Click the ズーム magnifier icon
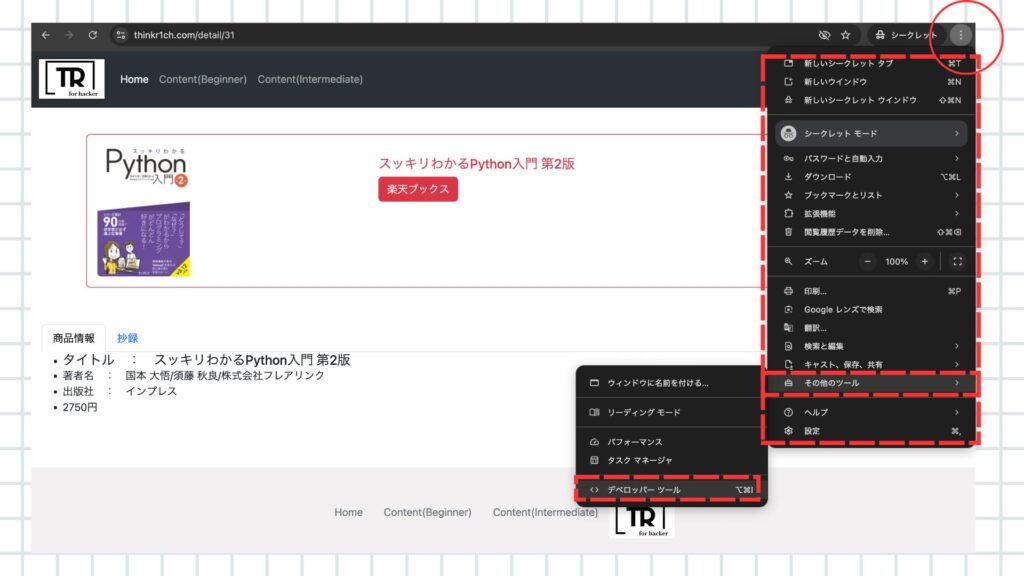The image size is (1024, 576). coord(788,261)
